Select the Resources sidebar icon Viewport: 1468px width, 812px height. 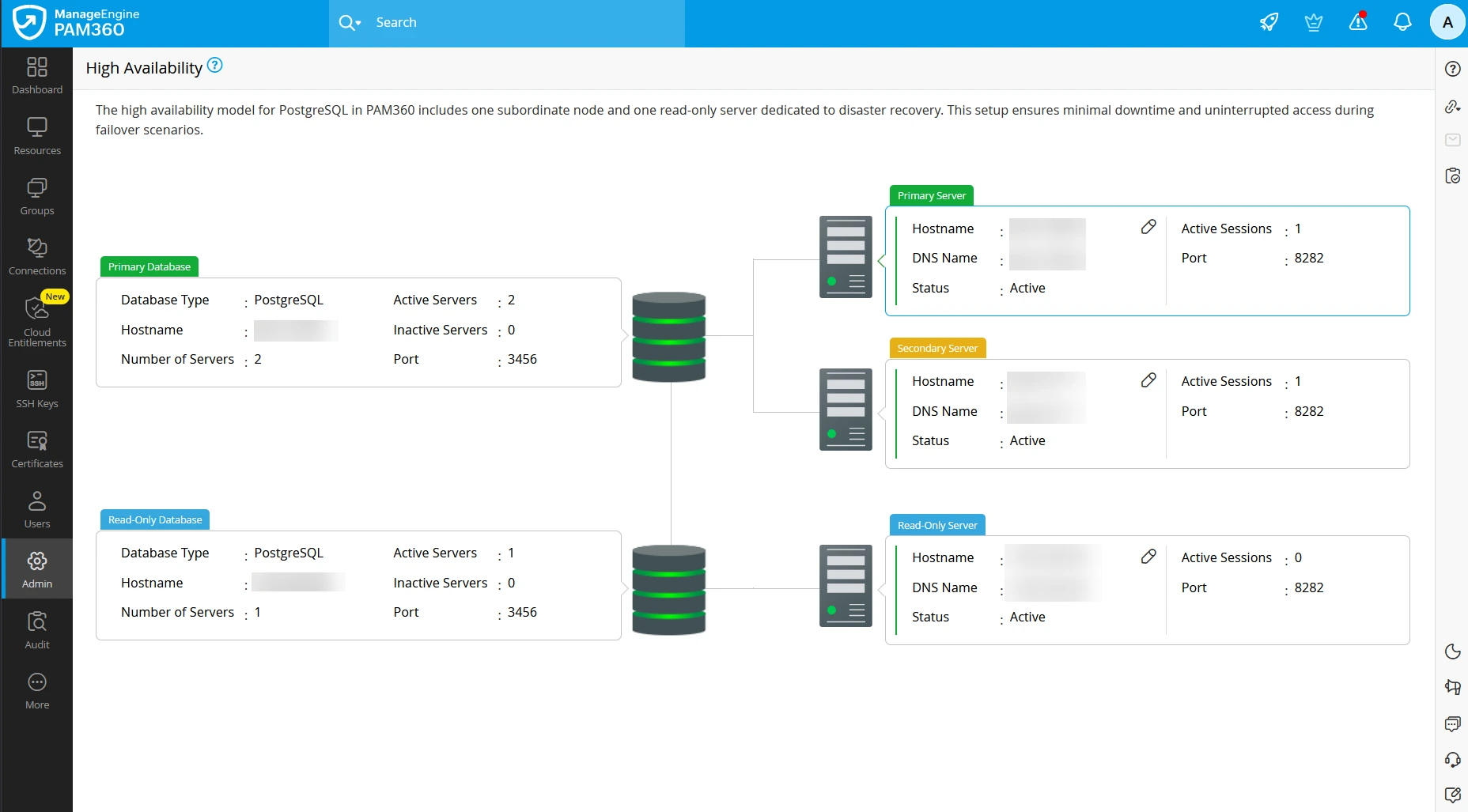36,127
